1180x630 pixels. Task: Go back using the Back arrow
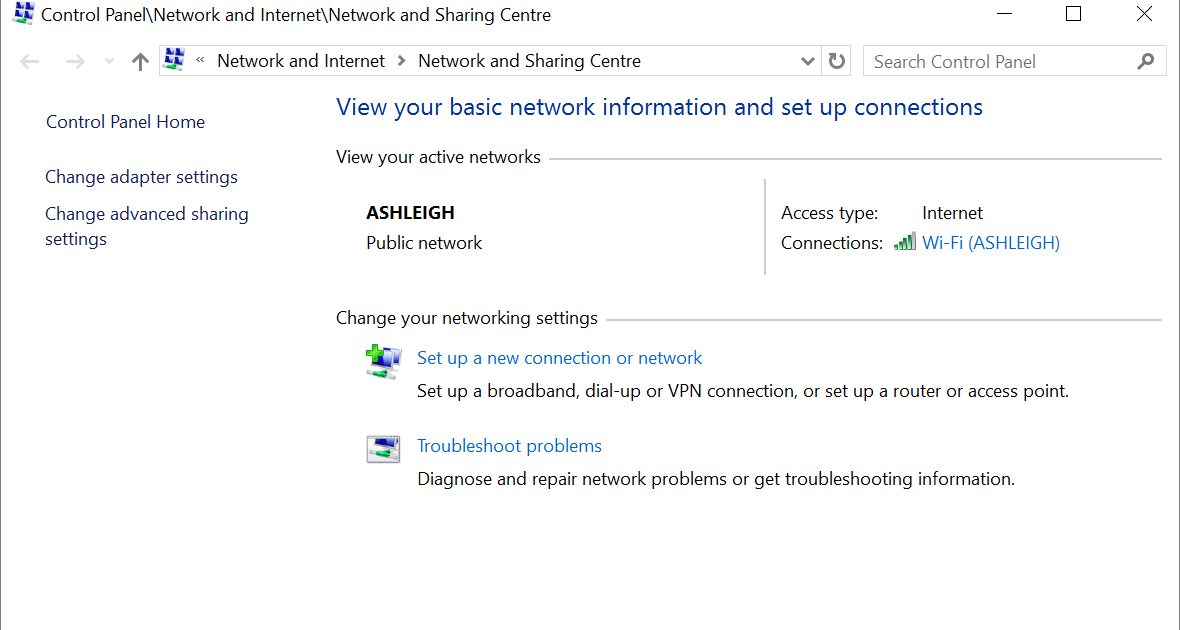click(x=30, y=62)
